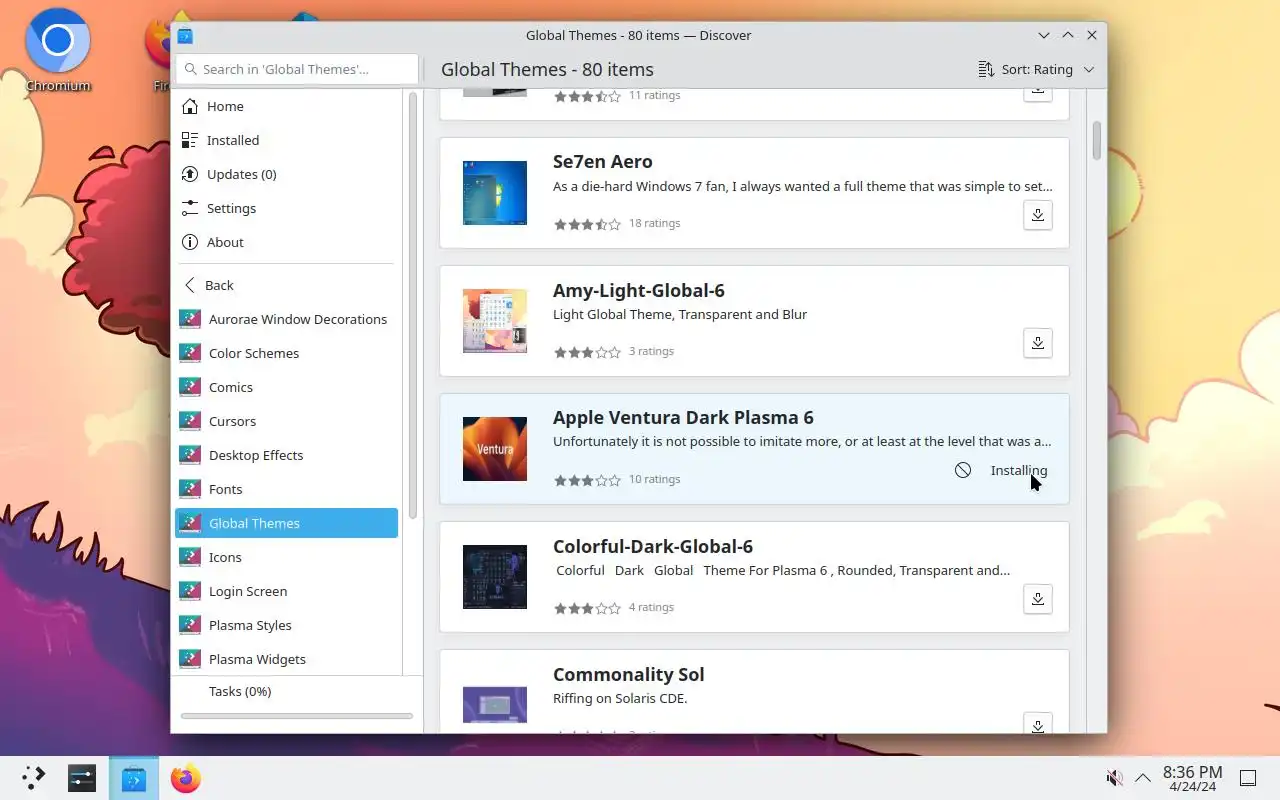The image size is (1280, 800).
Task: Click the Installed list icon
Action: click(x=190, y=140)
